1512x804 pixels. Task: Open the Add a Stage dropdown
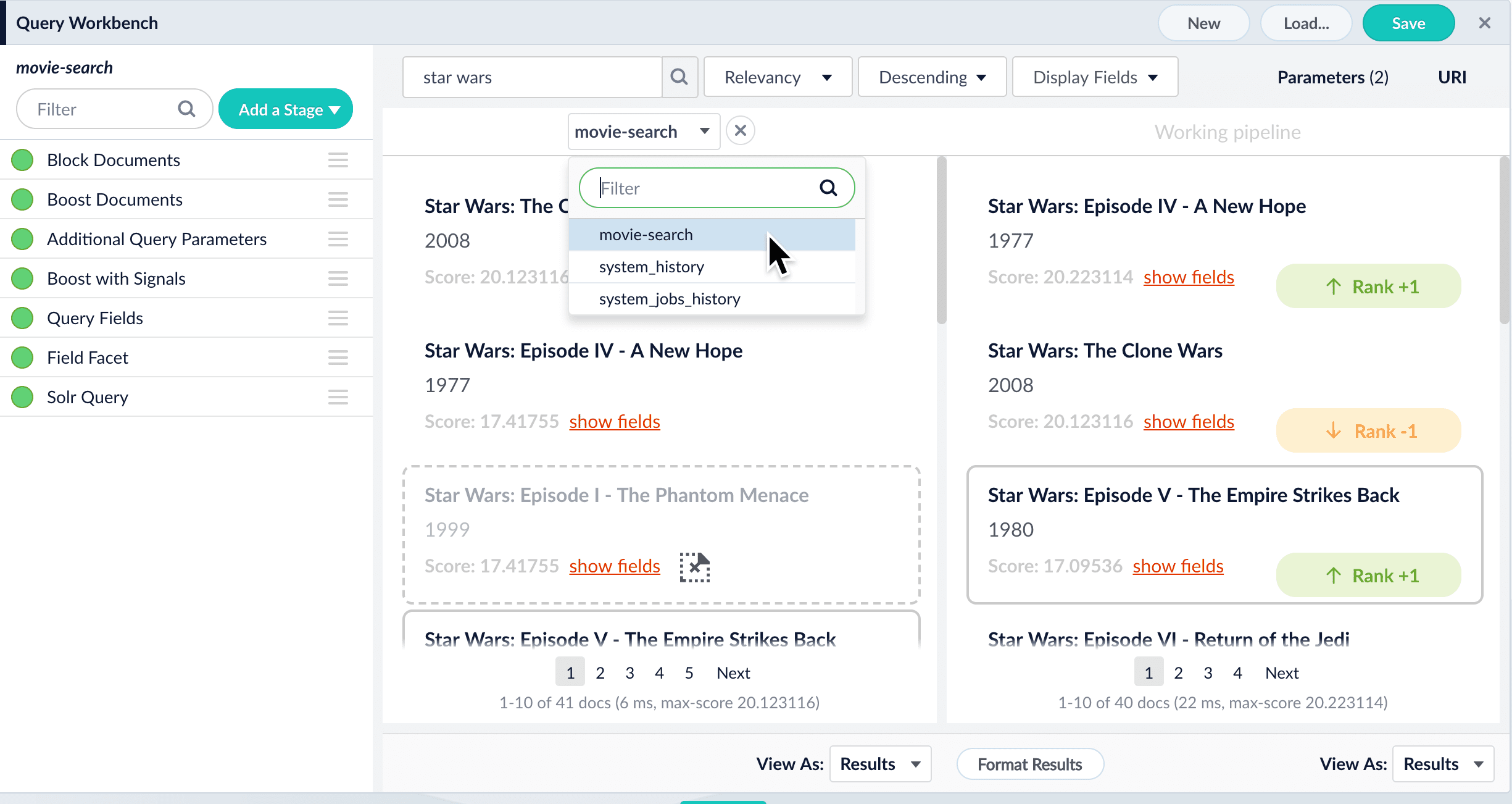click(286, 109)
